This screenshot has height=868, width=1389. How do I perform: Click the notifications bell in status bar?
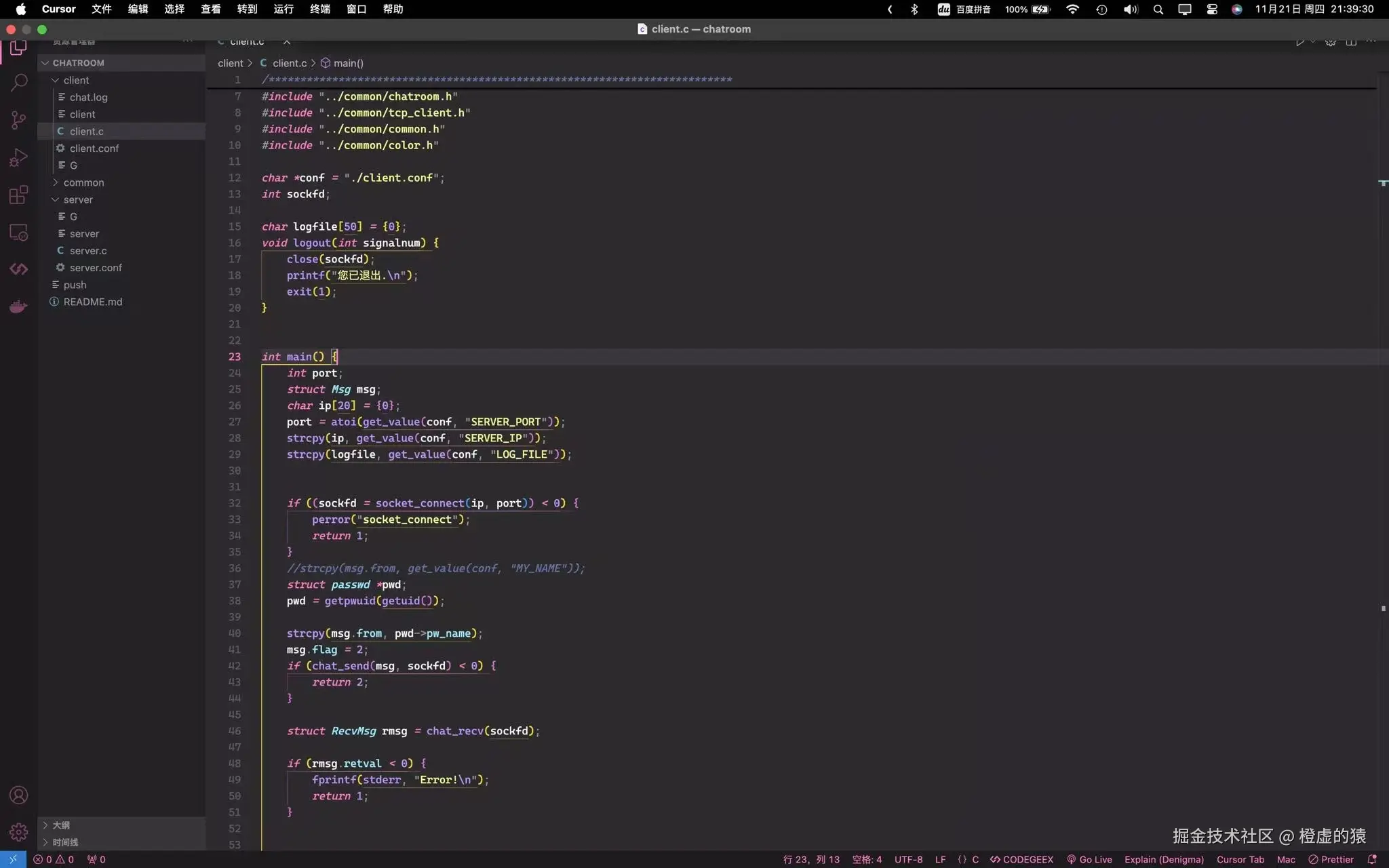click(x=1371, y=859)
